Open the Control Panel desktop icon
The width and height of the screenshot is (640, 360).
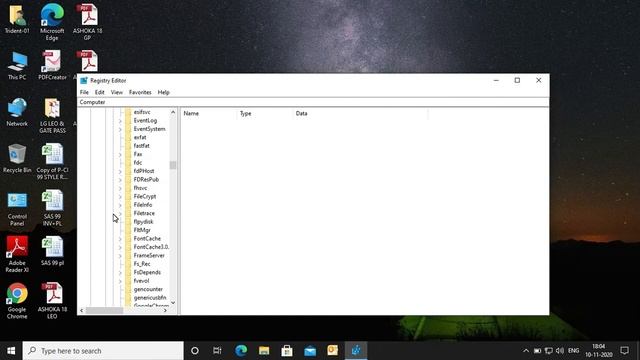(x=17, y=209)
